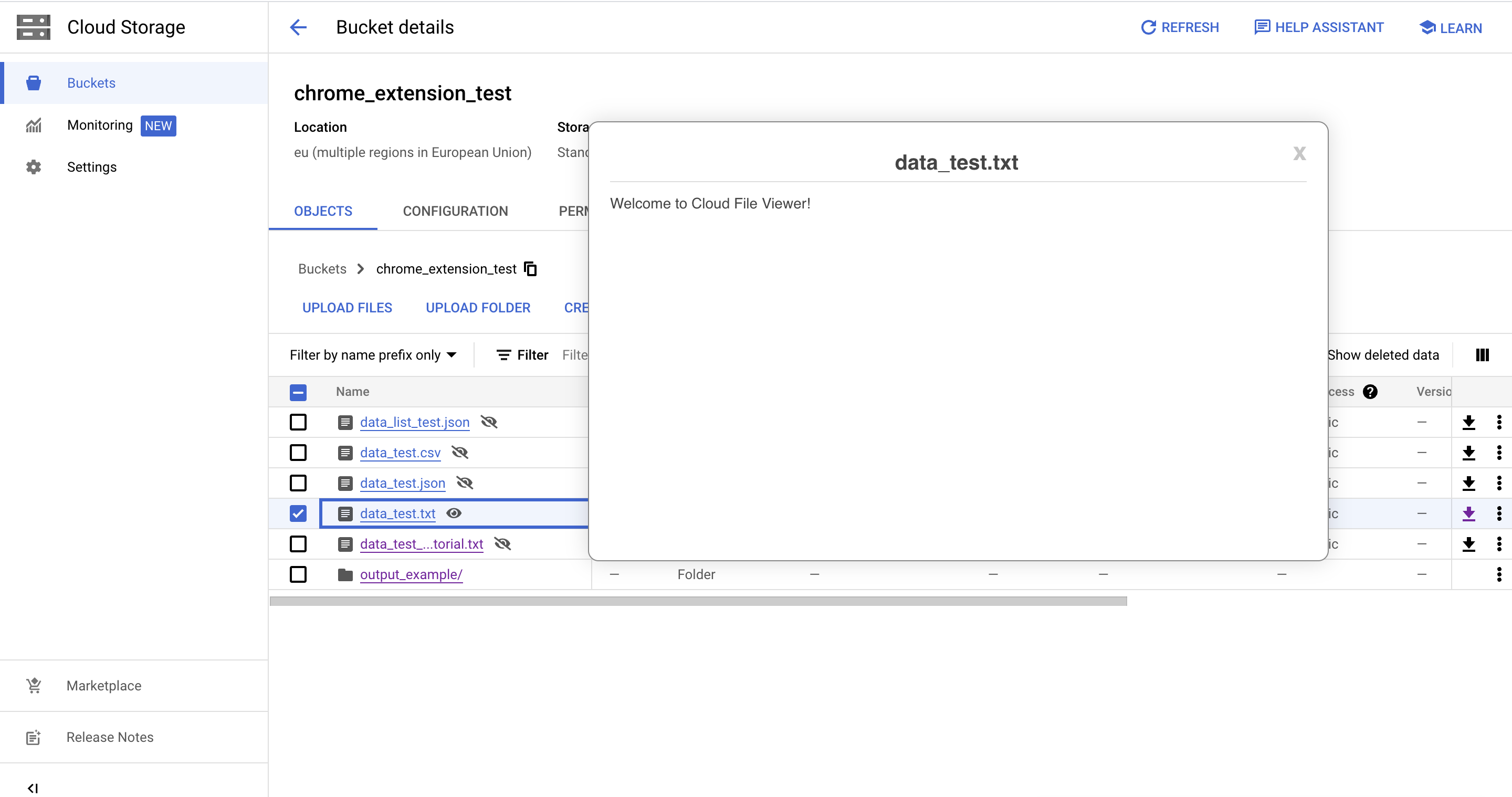The width and height of the screenshot is (1512, 797).
Task: Click the UPLOAD FILES button
Action: click(347, 308)
